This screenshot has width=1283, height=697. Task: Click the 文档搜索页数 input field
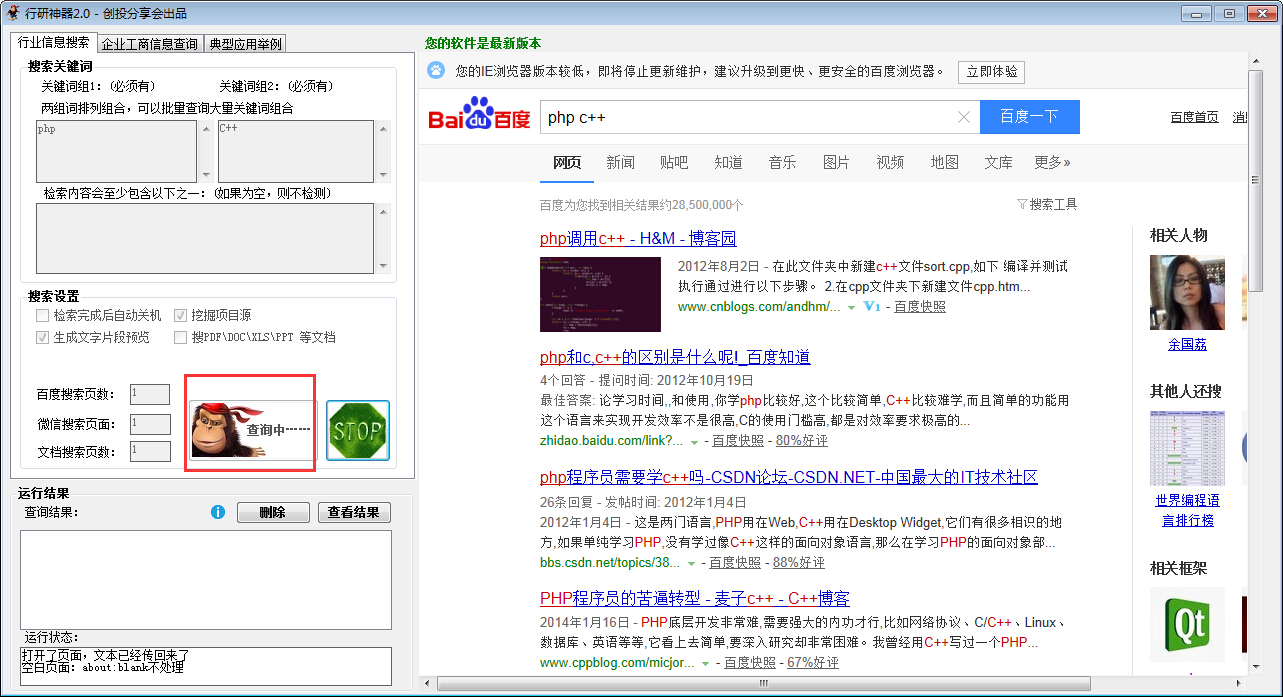(150, 452)
